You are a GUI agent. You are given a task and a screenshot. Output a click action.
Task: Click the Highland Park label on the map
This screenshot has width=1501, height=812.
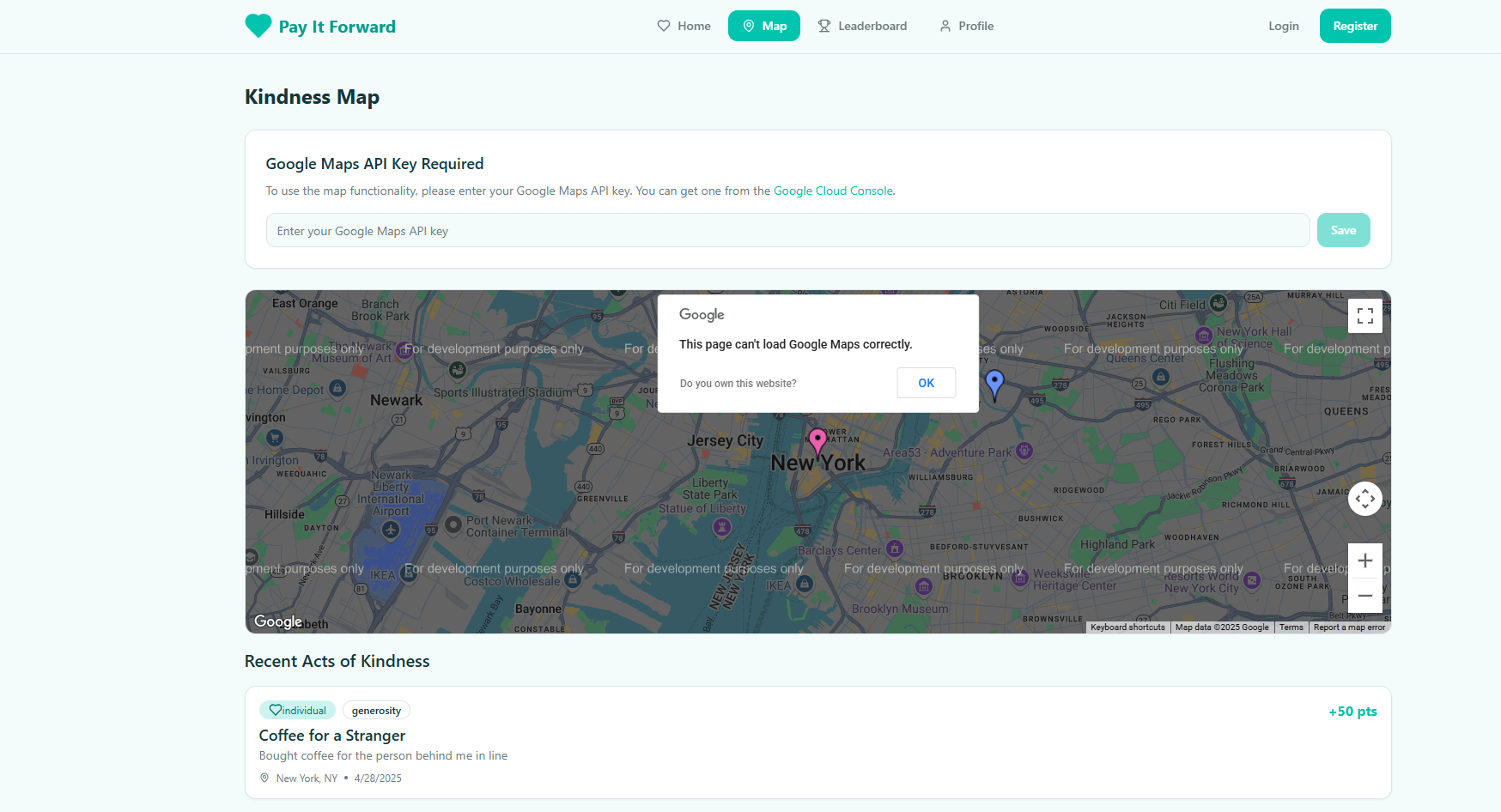(x=1117, y=544)
